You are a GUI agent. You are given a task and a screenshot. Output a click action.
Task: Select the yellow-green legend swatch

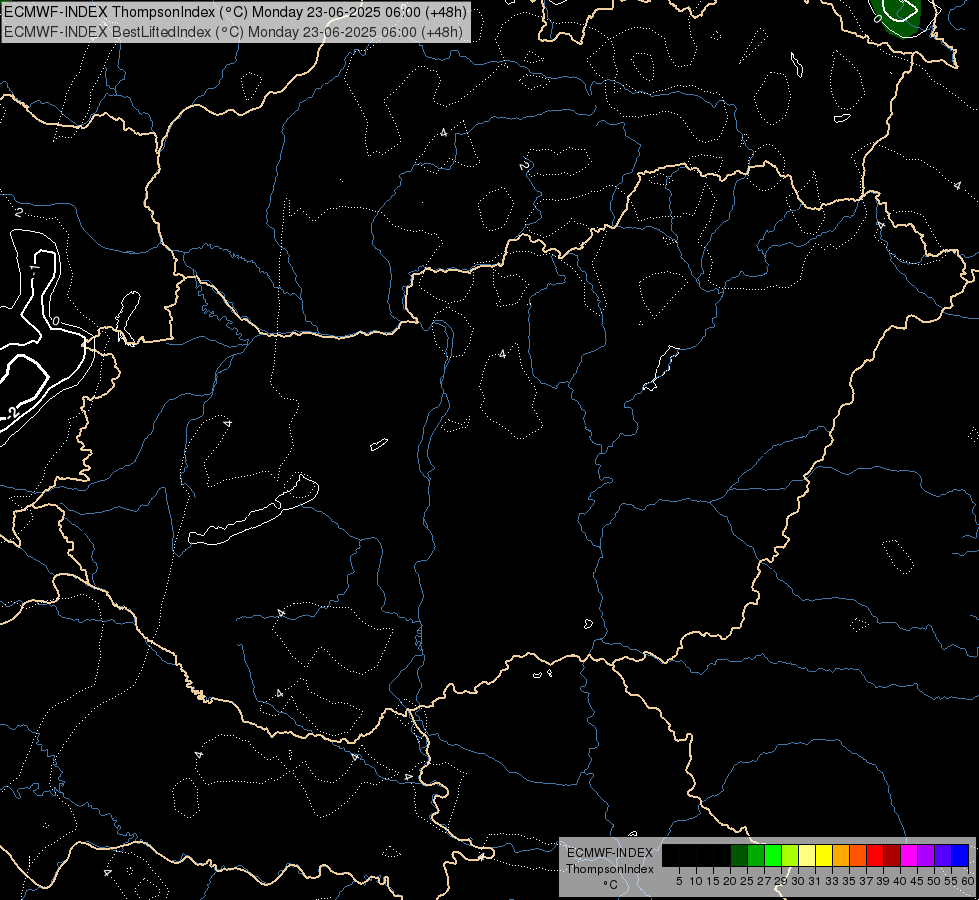[x=790, y=855]
